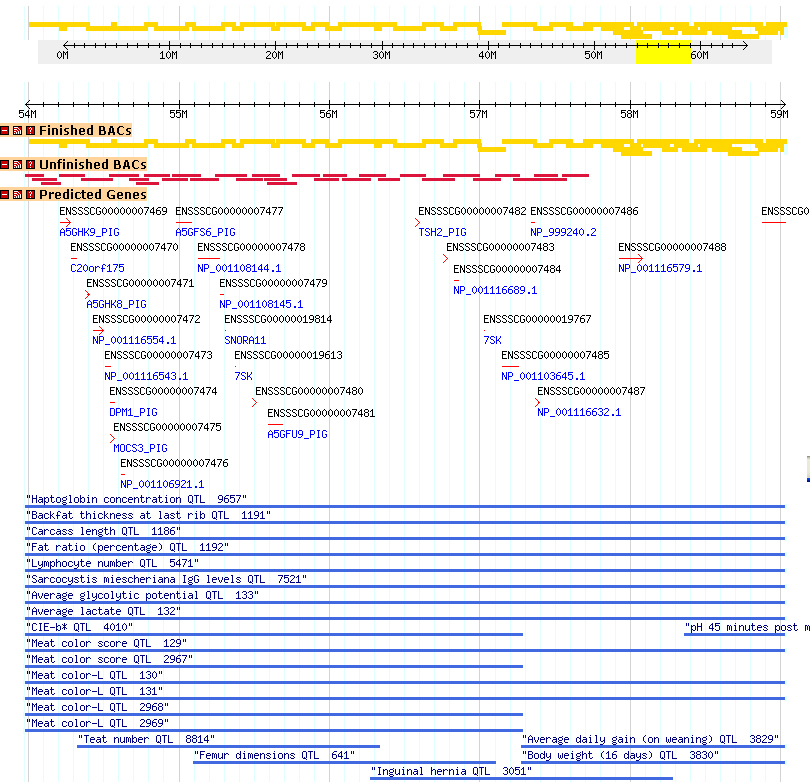Collapse the Finished BACs track

(x=5, y=131)
